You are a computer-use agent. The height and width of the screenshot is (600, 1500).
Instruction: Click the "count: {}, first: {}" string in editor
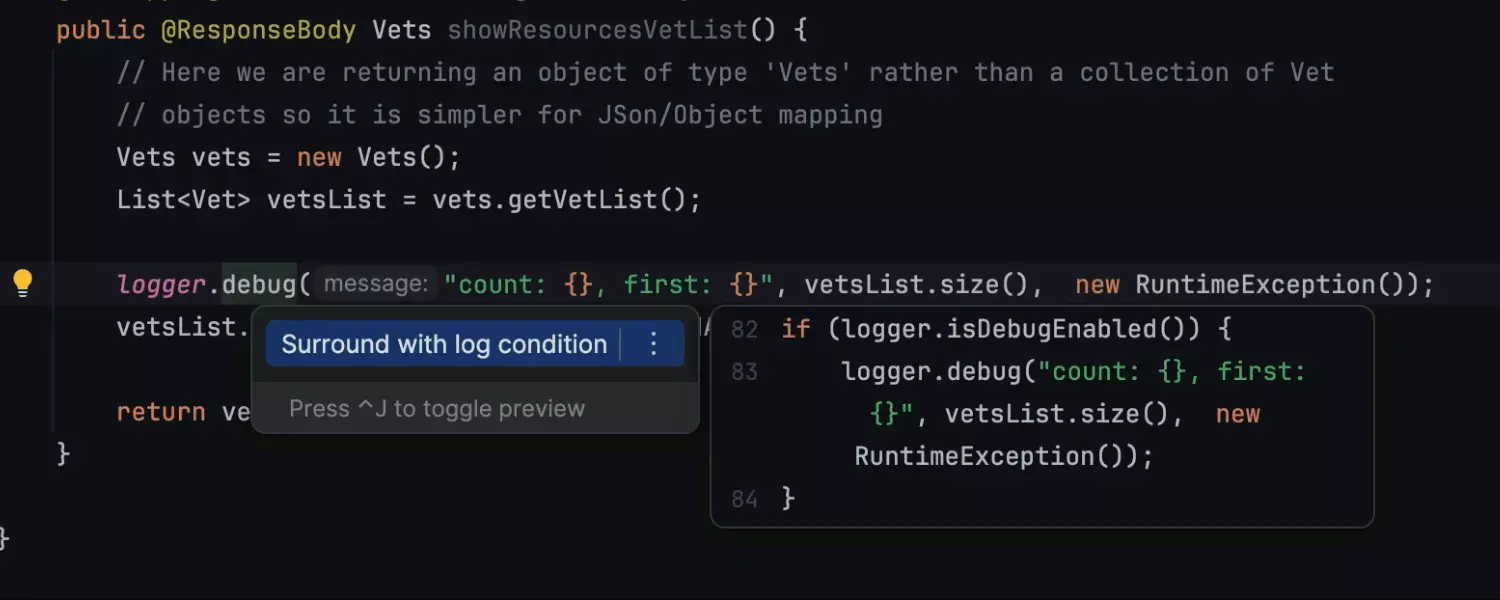coord(609,285)
